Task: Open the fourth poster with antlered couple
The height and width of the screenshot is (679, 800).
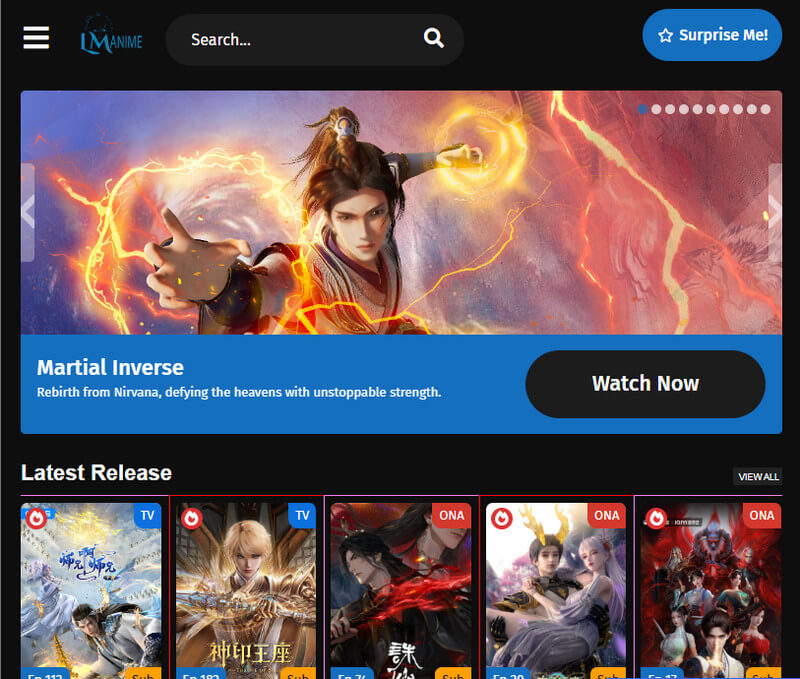Action: coord(556,591)
